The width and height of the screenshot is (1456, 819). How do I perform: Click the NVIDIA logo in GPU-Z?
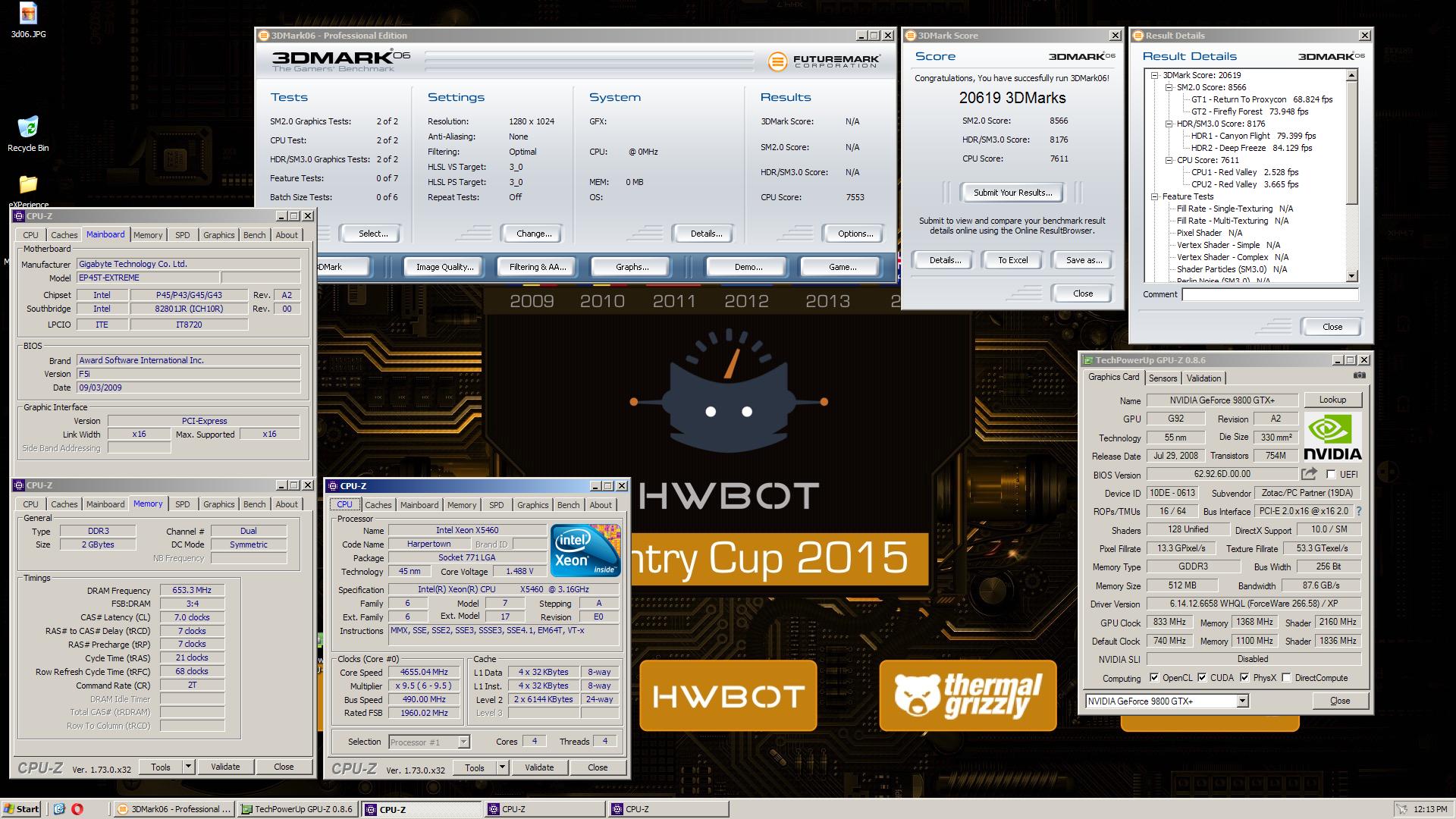pos(1332,438)
